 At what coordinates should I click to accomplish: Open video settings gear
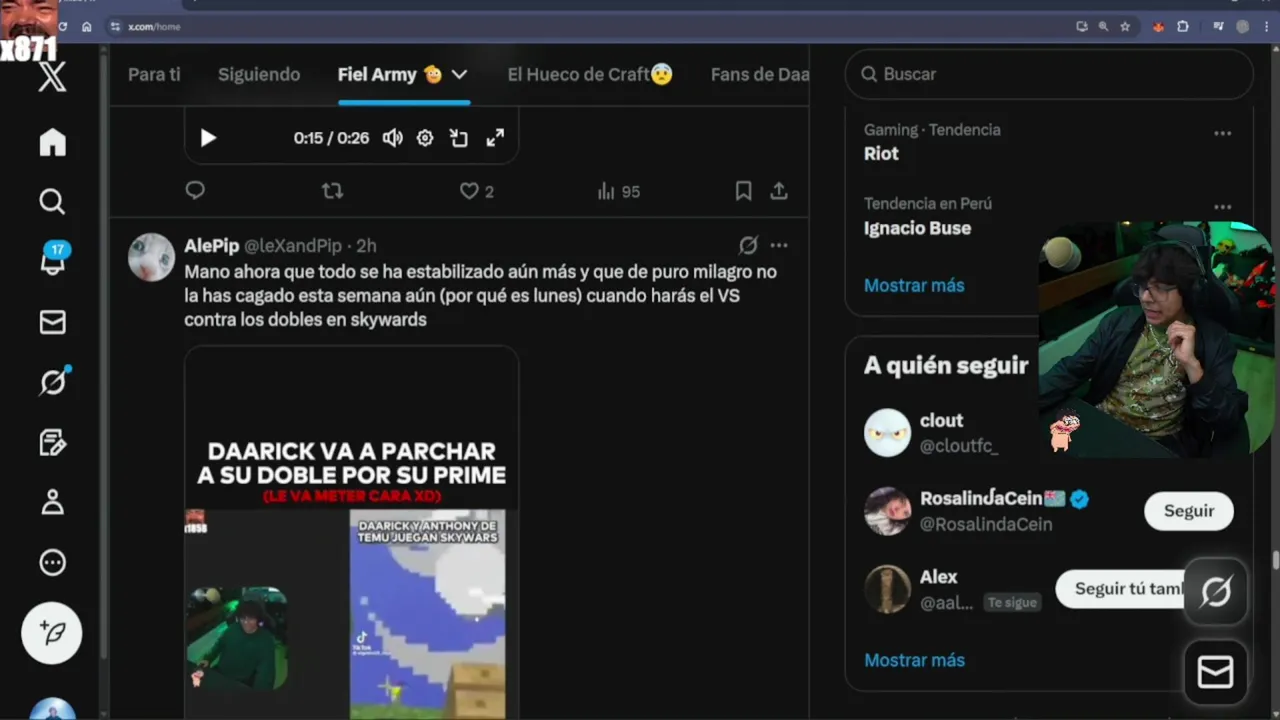425,138
